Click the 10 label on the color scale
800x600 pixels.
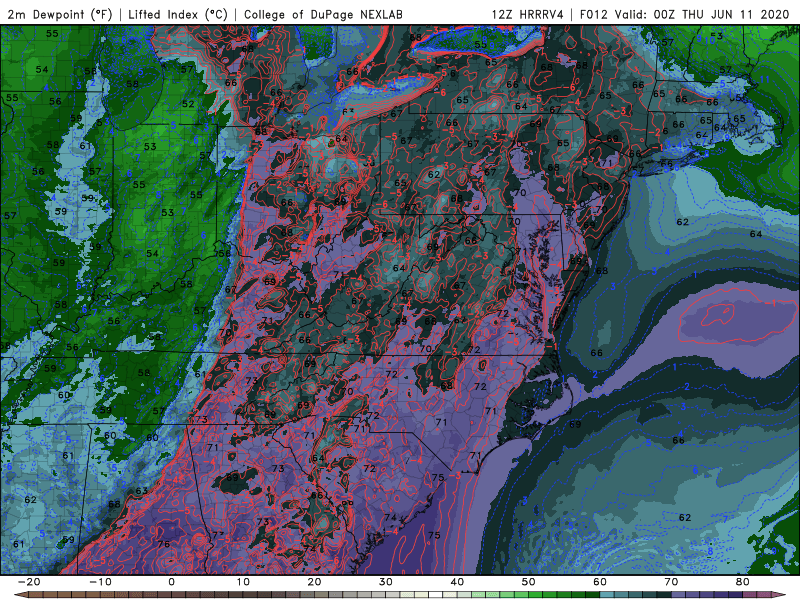point(243,582)
